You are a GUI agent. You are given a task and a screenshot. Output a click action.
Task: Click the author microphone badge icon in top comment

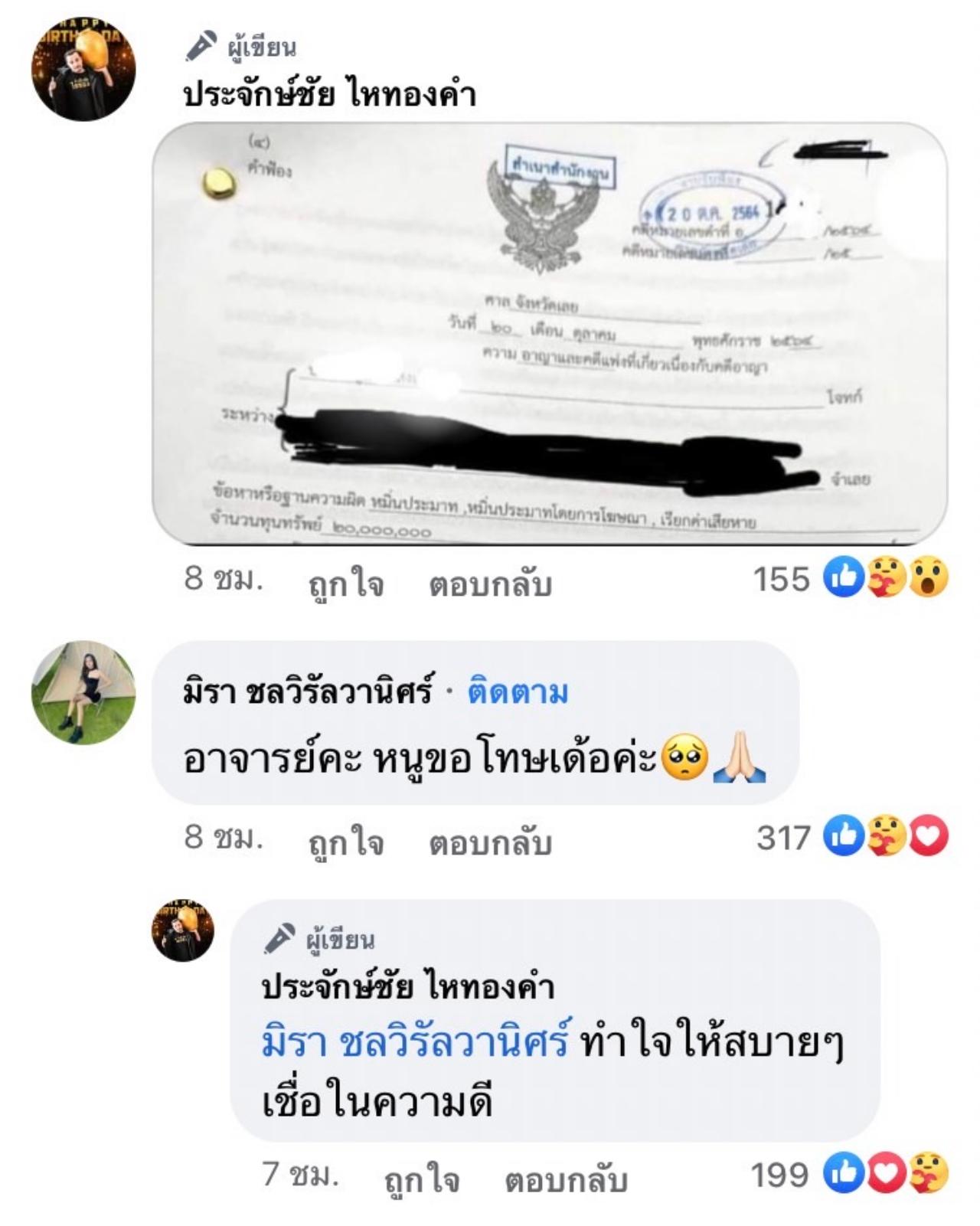(201, 46)
